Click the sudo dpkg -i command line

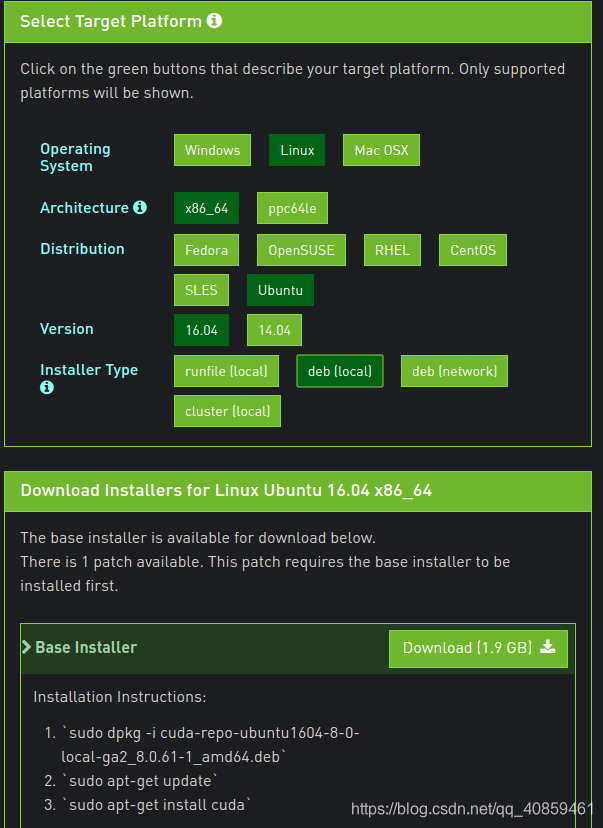210,745
